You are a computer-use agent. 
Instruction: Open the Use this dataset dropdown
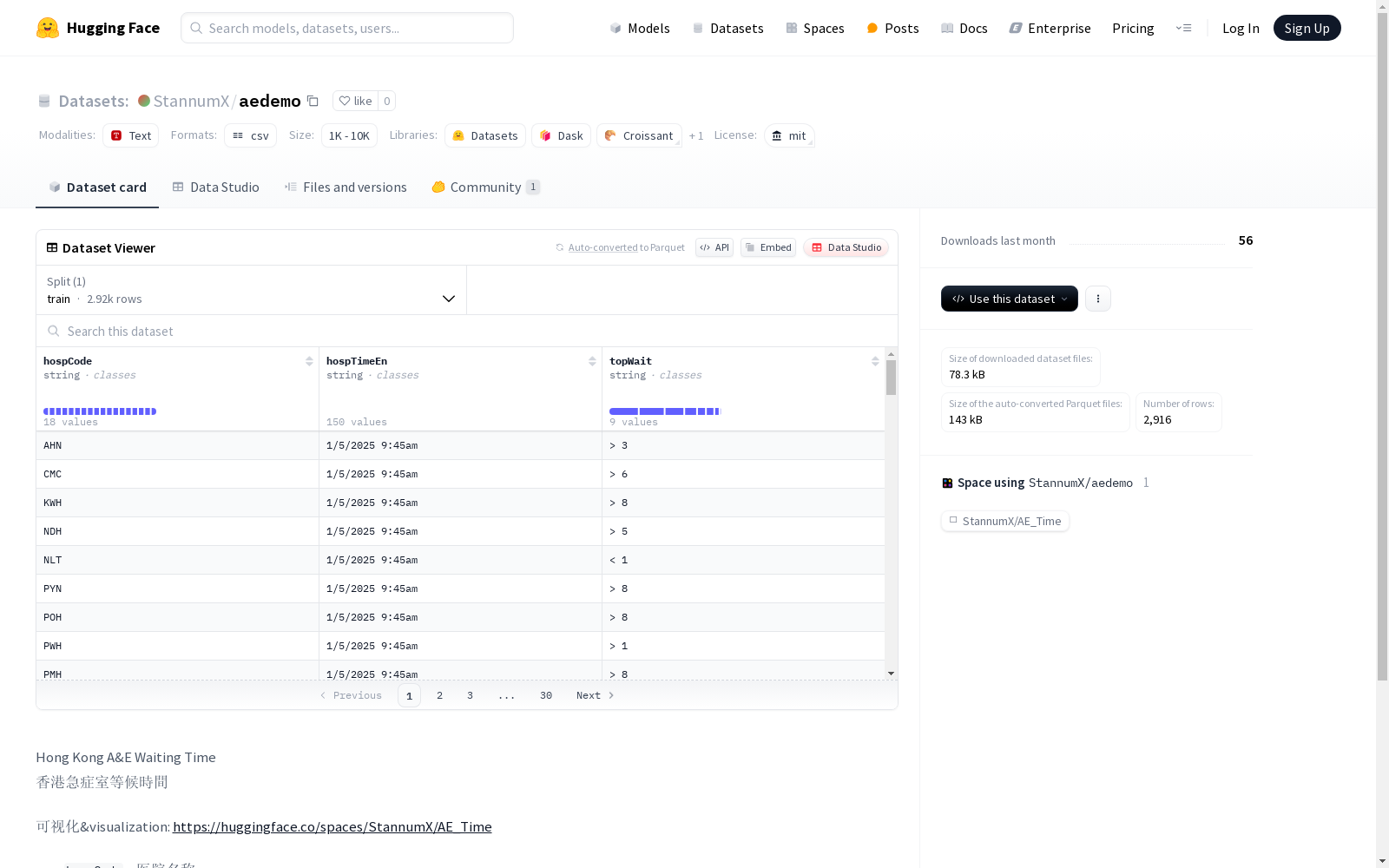pos(1010,299)
